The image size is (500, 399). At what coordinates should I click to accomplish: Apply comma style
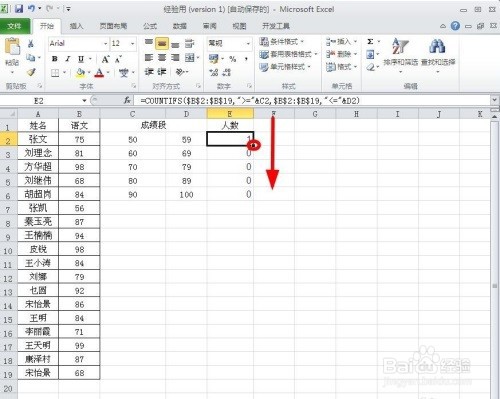246,59
